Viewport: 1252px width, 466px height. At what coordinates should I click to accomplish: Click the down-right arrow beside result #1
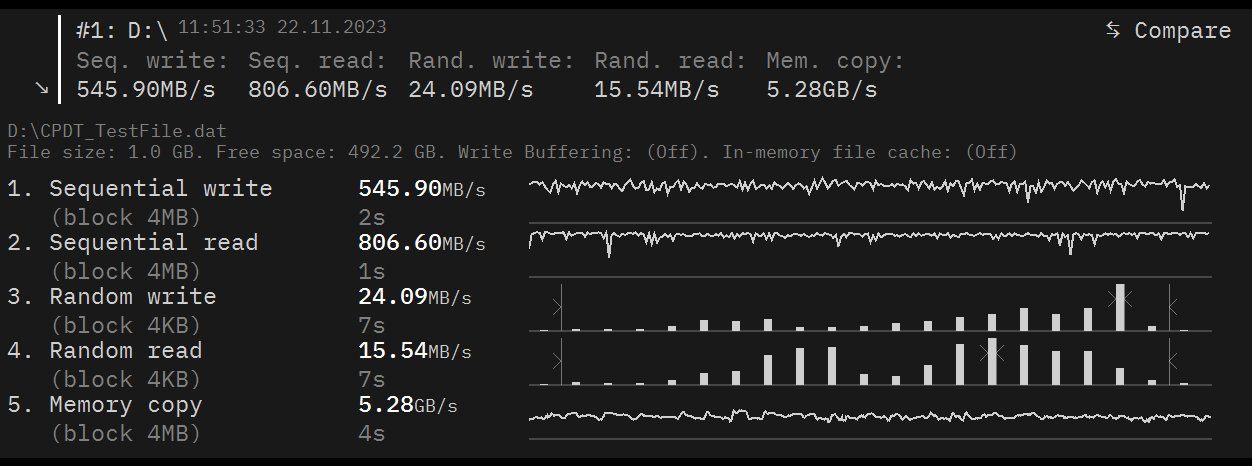tap(42, 88)
